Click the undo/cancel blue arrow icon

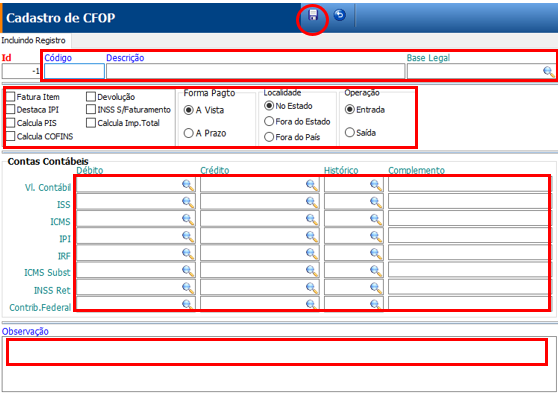tap(339, 15)
